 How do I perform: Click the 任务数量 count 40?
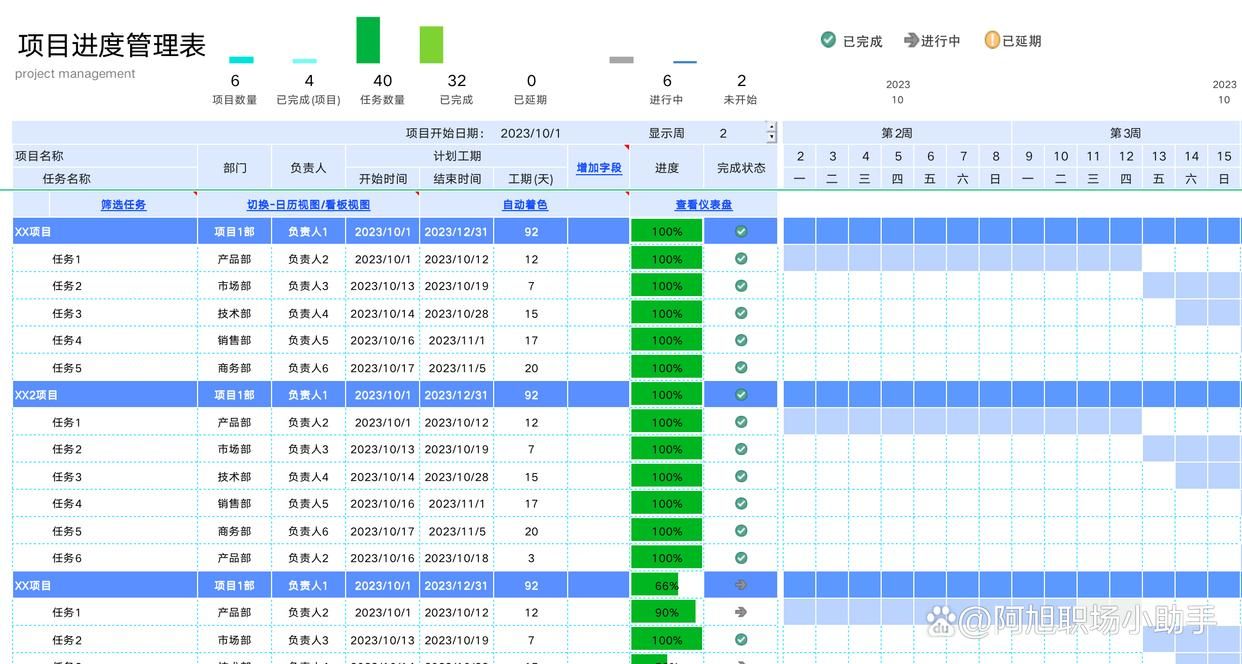click(x=383, y=81)
